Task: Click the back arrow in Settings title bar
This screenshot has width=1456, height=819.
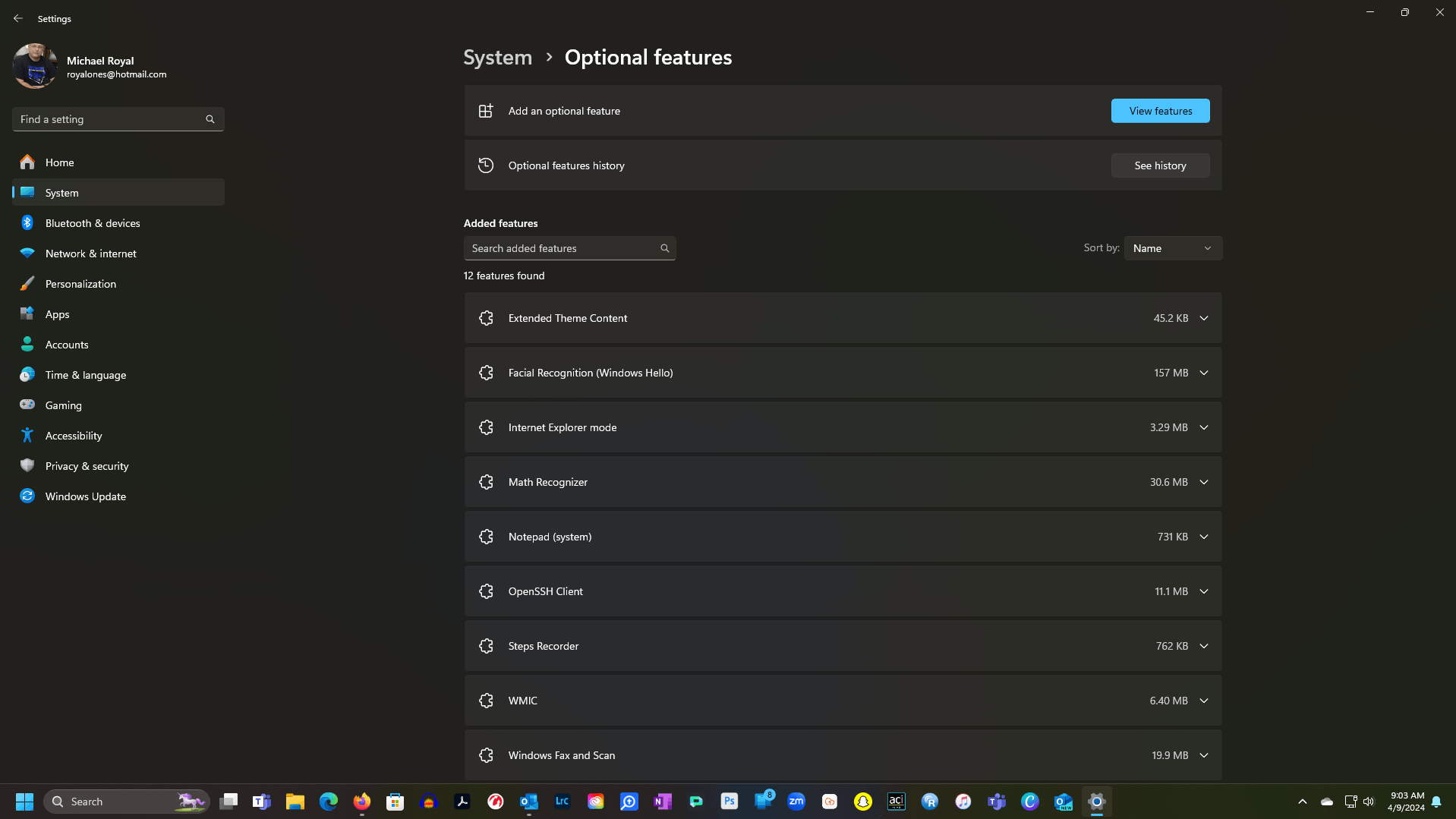Action: coord(18,18)
